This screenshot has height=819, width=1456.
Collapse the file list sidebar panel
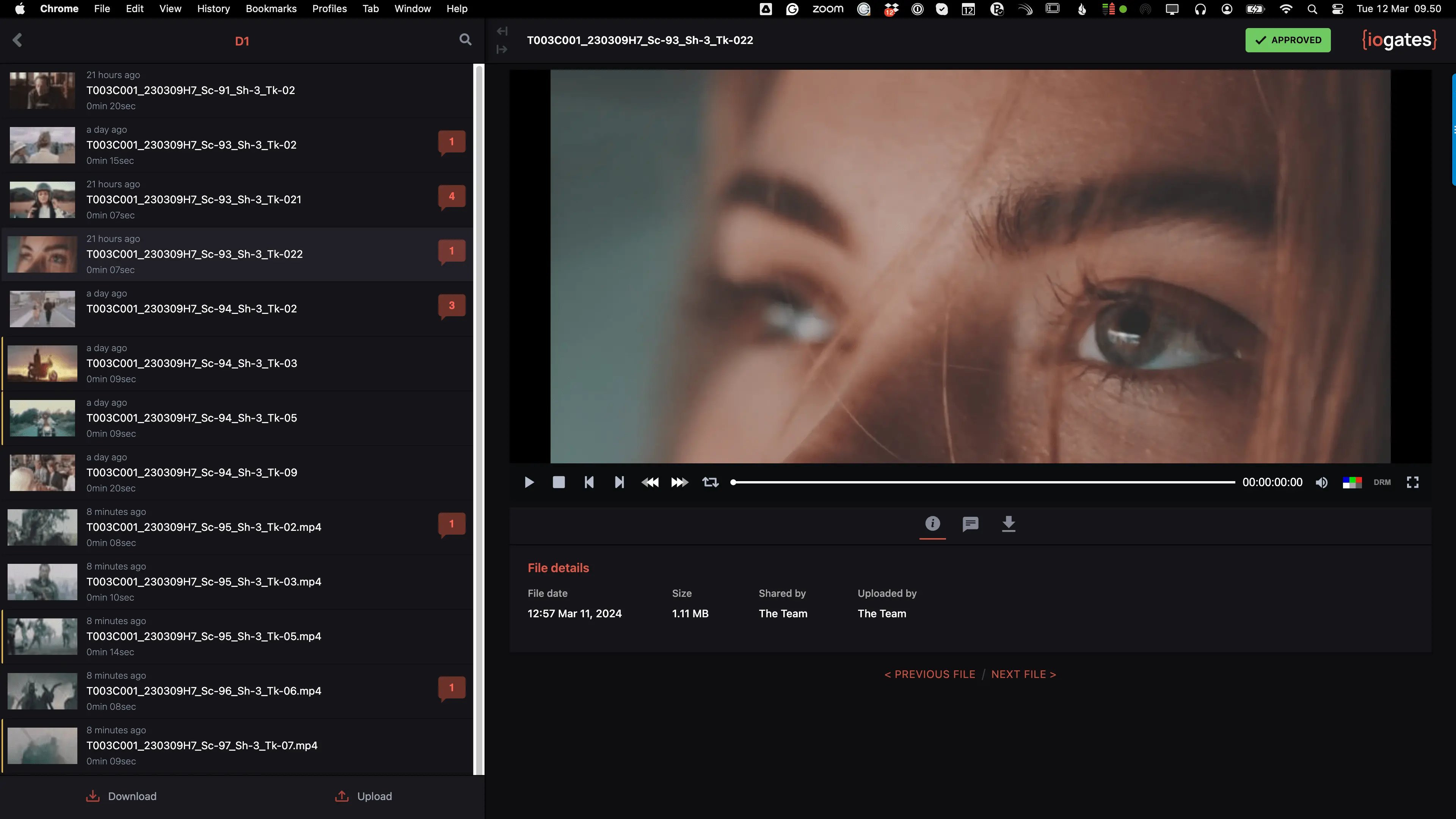[502, 31]
